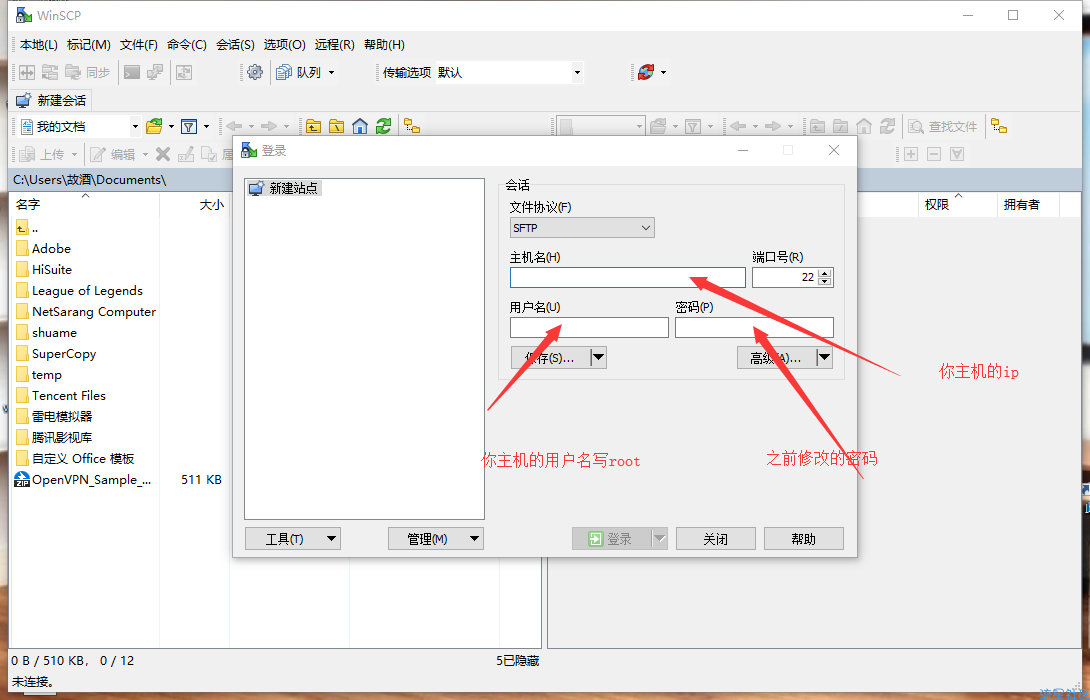Go to local root directory icon

click(336, 127)
